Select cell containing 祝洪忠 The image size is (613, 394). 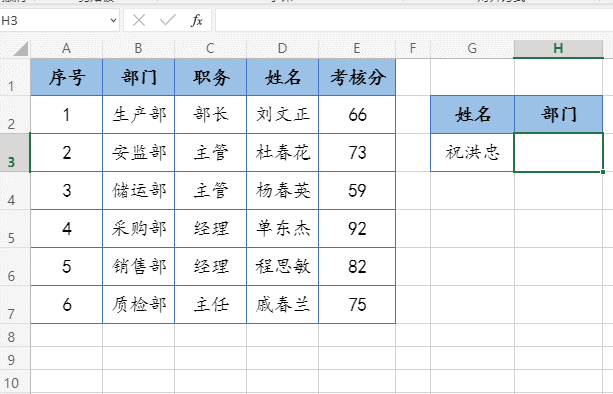[x=472, y=152]
